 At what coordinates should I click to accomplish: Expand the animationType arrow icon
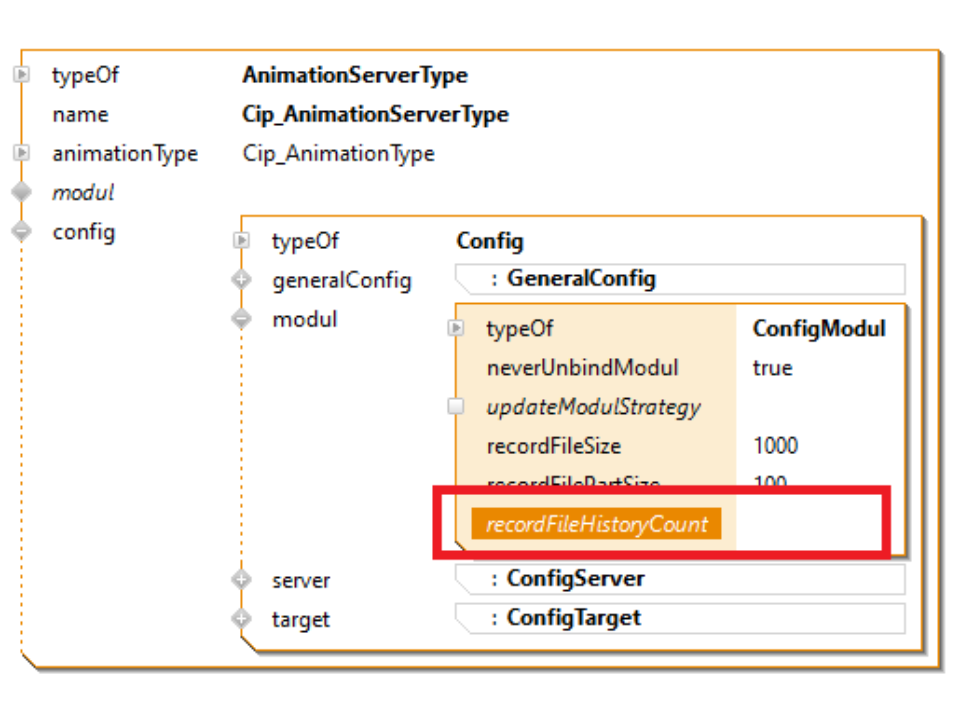(x=21, y=153)
